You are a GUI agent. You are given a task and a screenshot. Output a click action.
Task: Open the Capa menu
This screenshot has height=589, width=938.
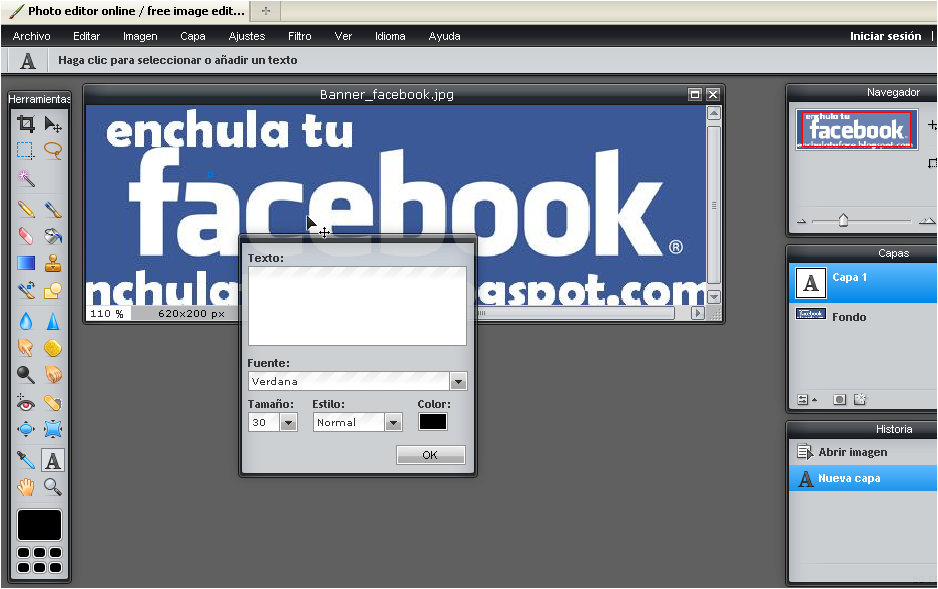[x=193, y=36]
